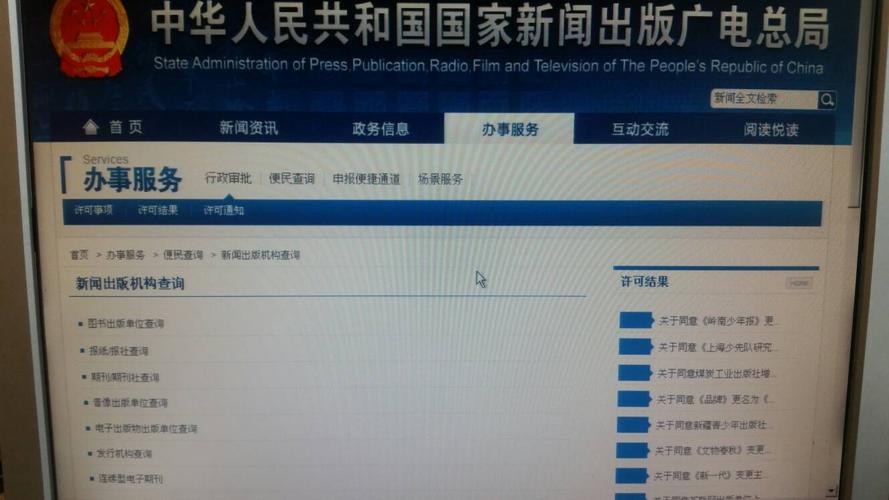Click the search magnifier icon
The image size is (889, 500).
(x=827, y=100)
